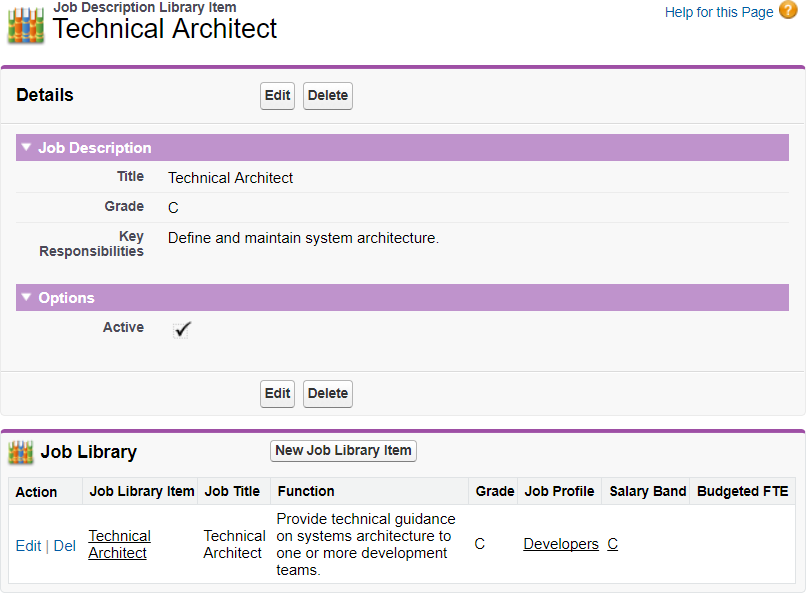Click the help question mark icon
Image resolution: width=806 pixels, height=593 pixels.
point(788,11)
